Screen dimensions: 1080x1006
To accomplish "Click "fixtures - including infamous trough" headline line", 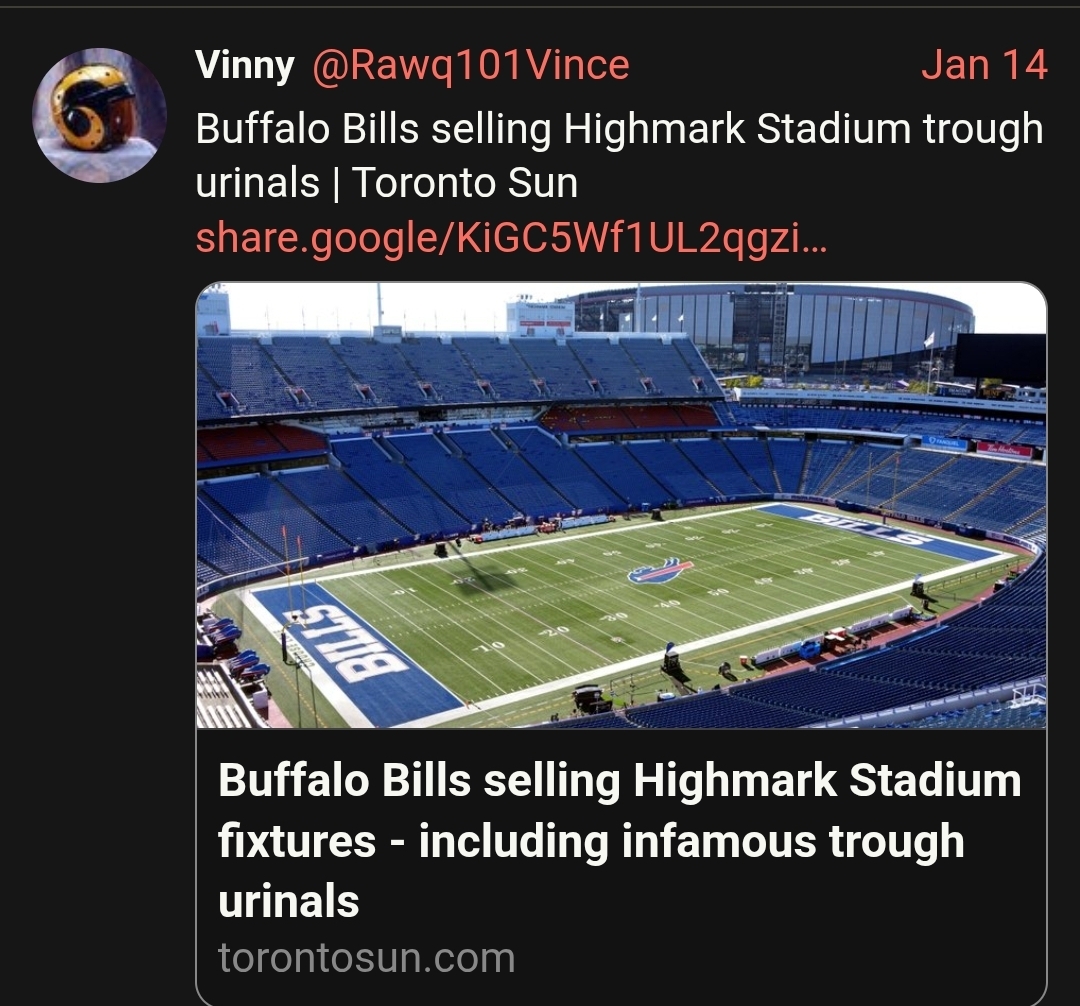I will (590, 841).
